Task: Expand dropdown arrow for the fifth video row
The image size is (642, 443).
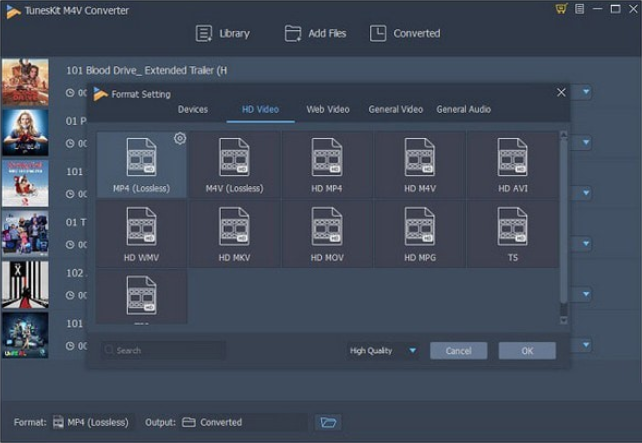Action: pos(586,294)
